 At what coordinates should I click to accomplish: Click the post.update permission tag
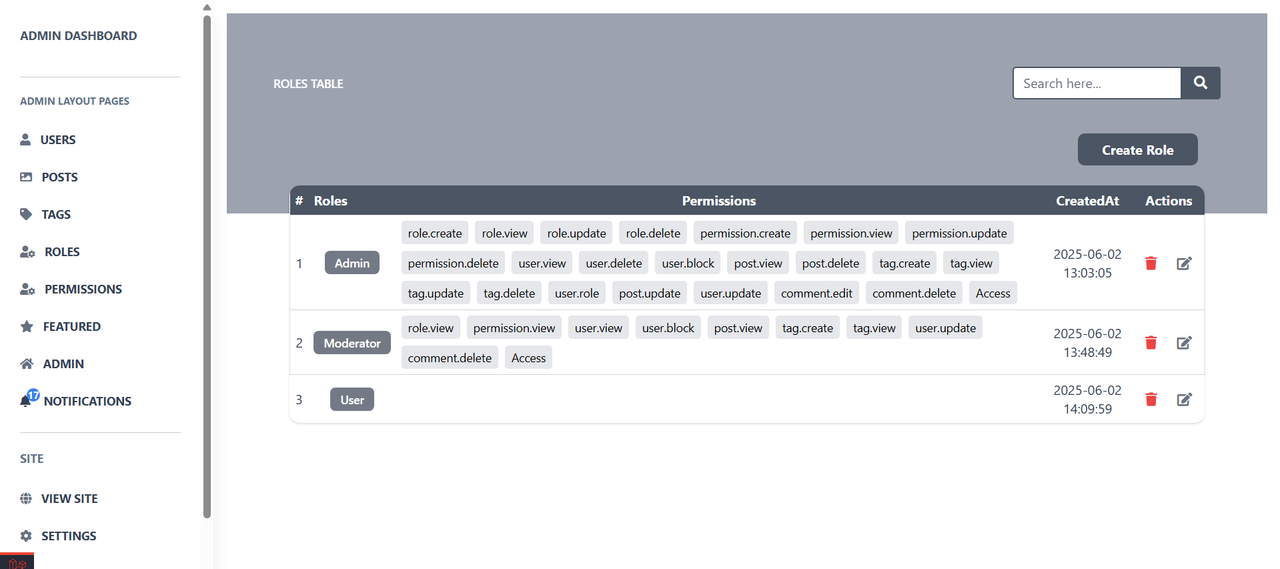(x=650, y=293)
